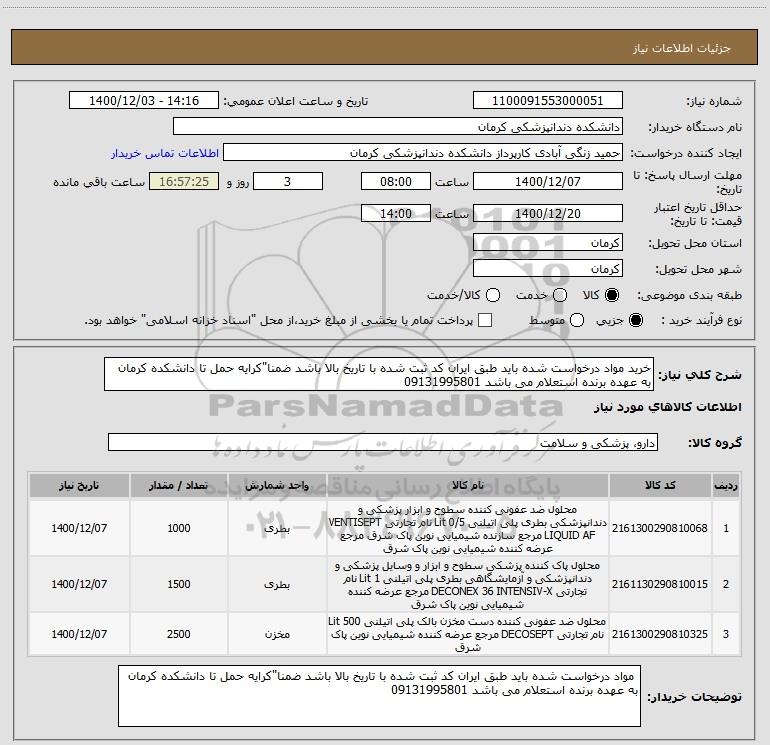The height and width of the screenshot is (745, 770).
Task: Click the اطلاعات کالاهای مورد نیاز section heading
Action: click(x=667, y=407)
